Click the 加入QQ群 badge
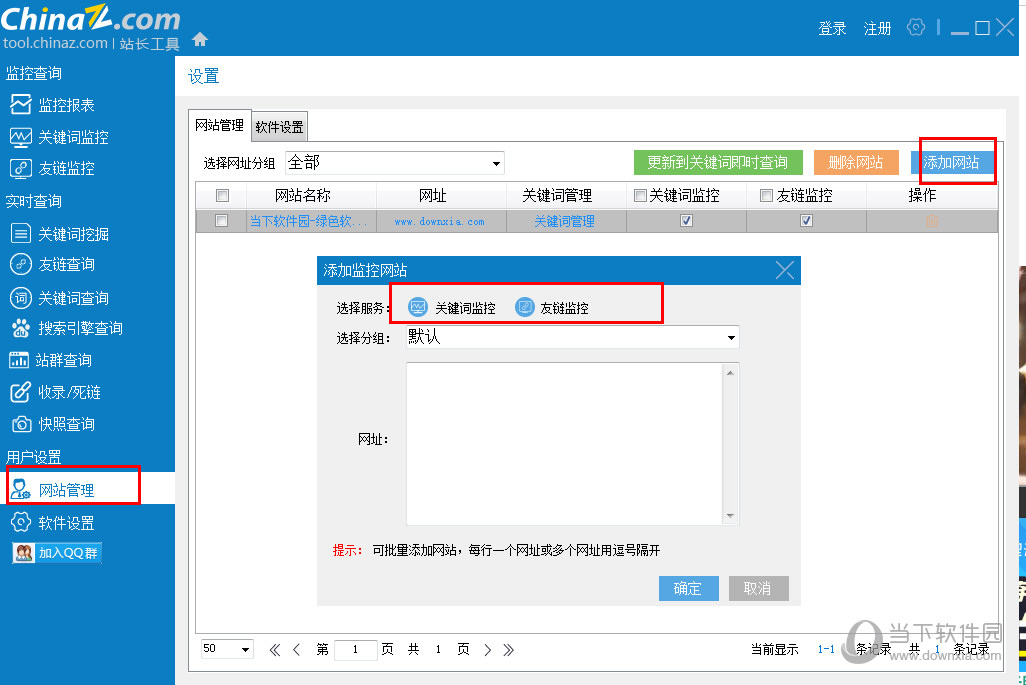The height and width of the screenshot is (685, 1026). coord(57,553)
